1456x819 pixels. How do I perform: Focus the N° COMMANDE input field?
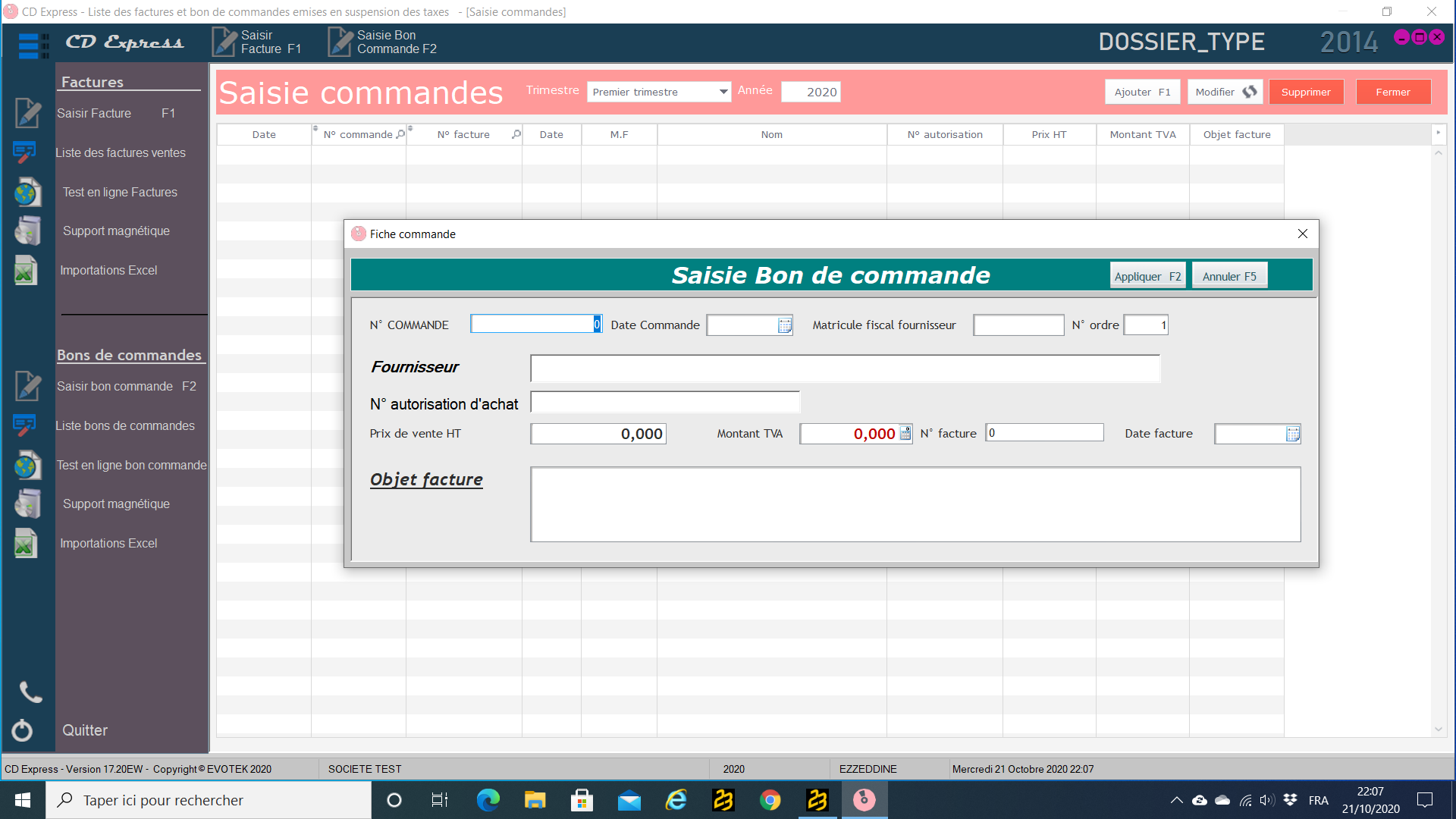pos(536,324)
